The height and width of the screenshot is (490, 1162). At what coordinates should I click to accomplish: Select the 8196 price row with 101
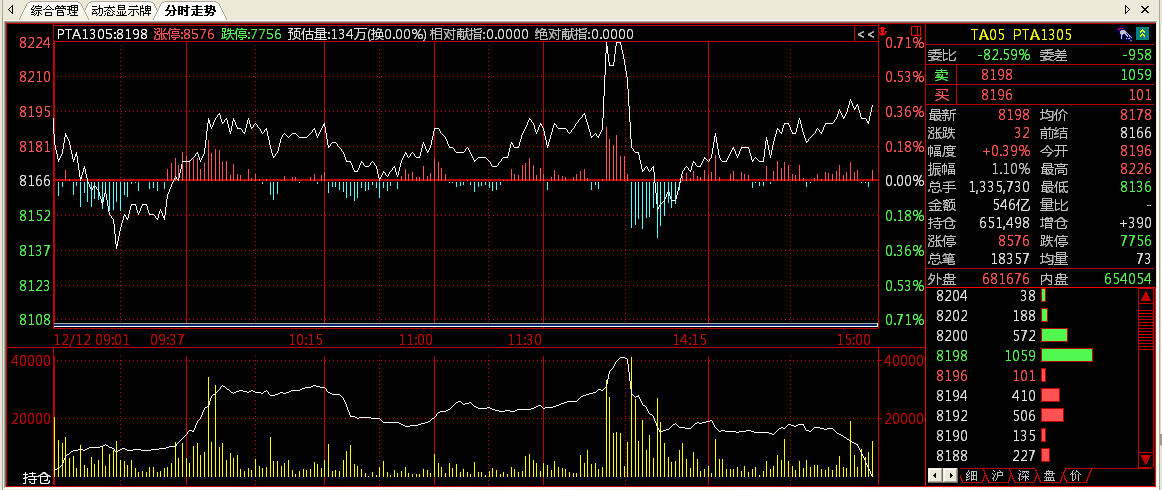[1030, 375]
